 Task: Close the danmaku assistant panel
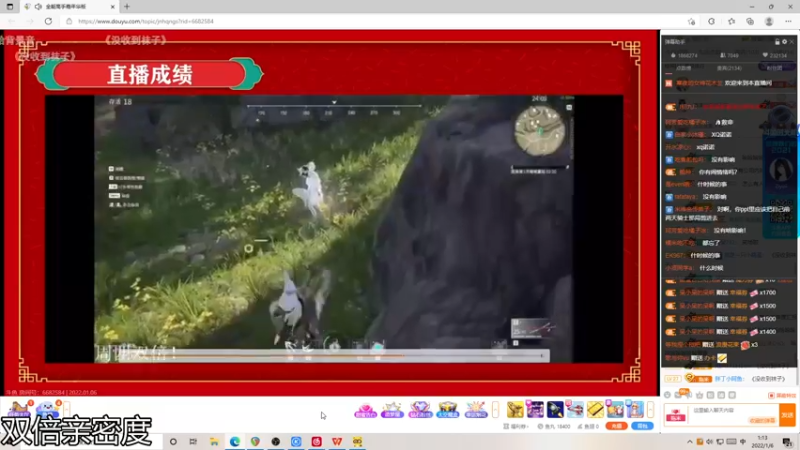(792, 42)
